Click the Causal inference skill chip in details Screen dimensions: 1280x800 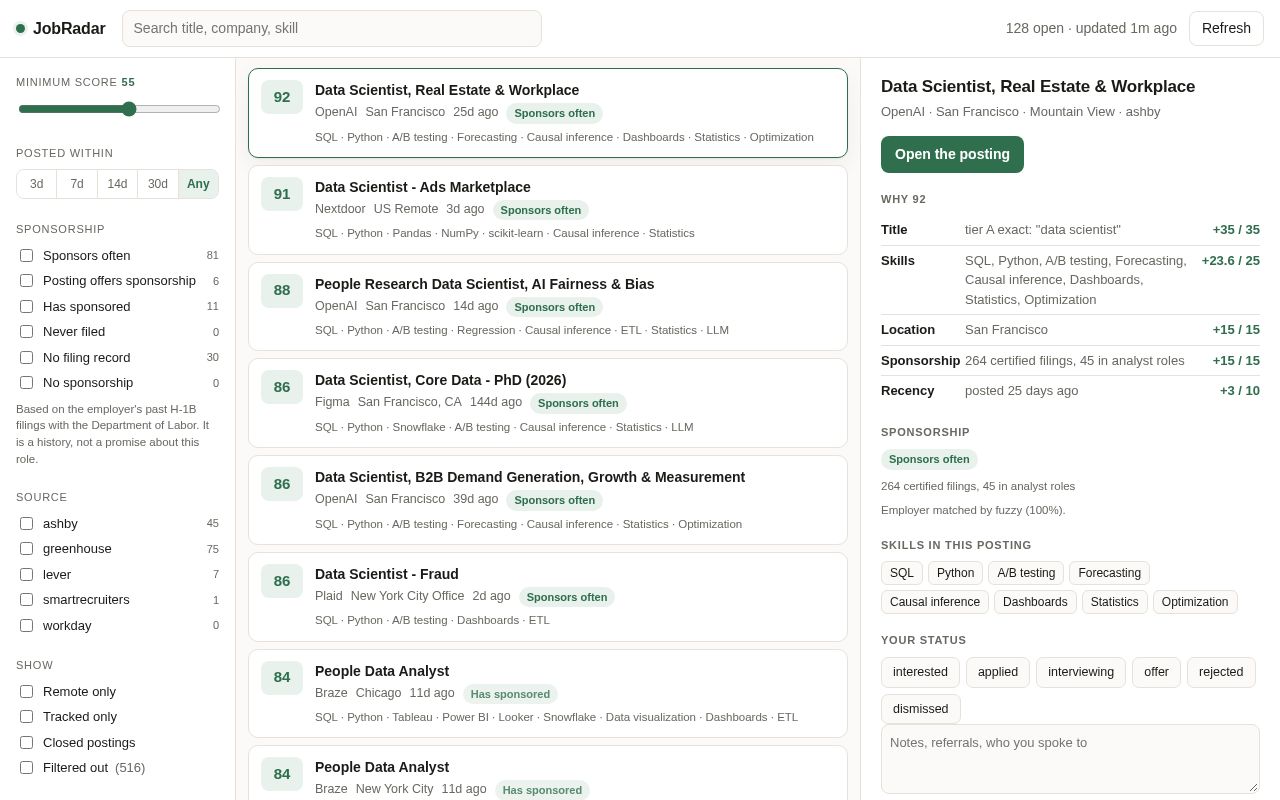(x=935, y=602)
